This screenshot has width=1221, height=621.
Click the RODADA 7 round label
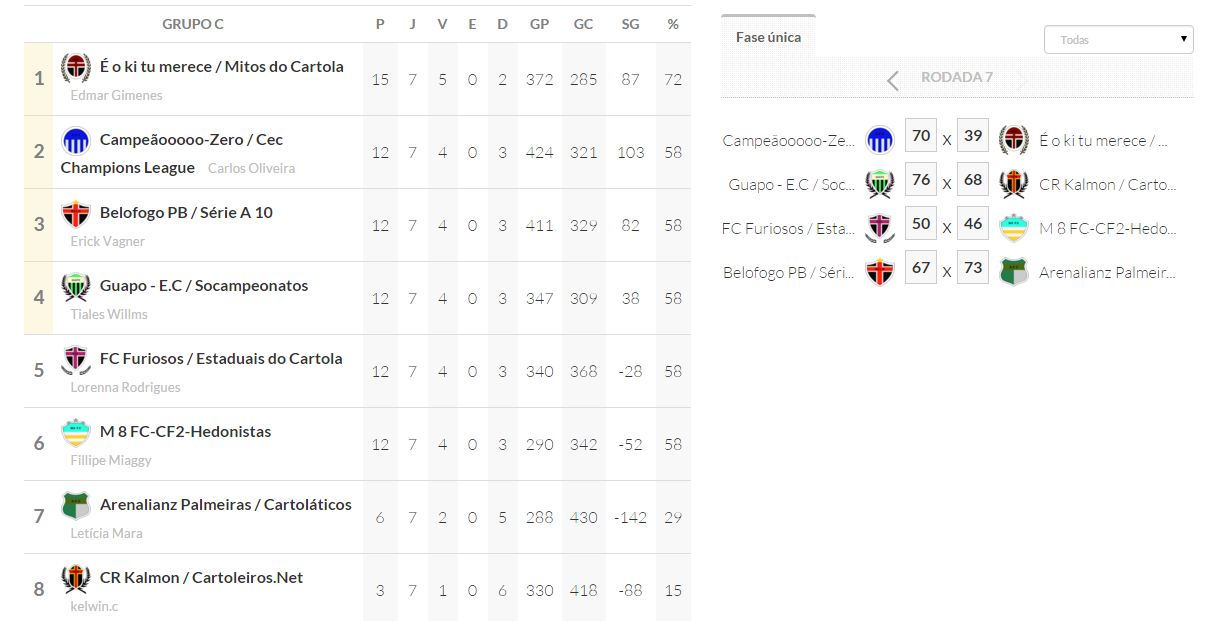(x=957, y=78)
